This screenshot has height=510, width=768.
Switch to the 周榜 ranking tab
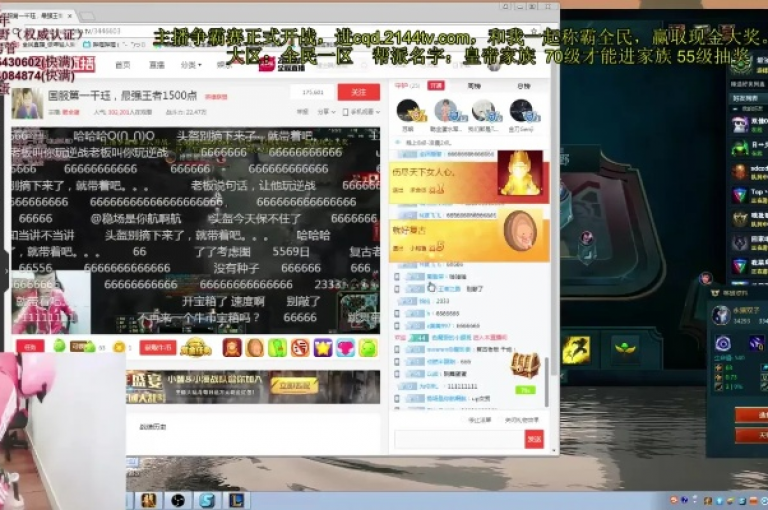click(x=474, y=86)
